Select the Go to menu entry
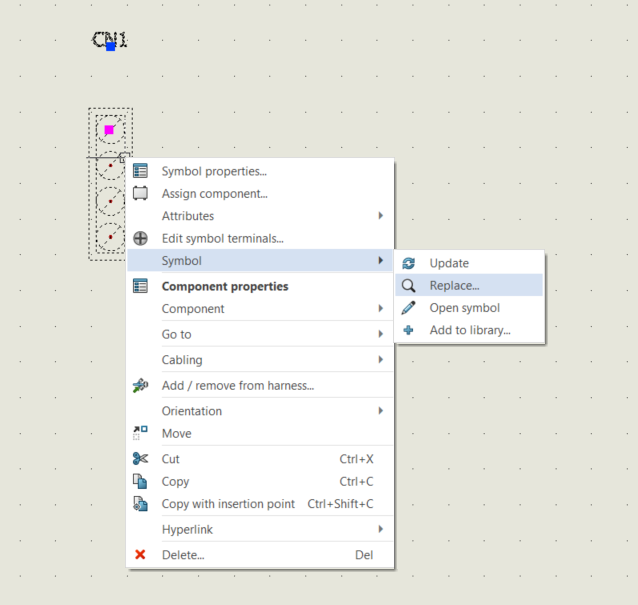The height and width of the screenshot is (605, 638). 260,334
